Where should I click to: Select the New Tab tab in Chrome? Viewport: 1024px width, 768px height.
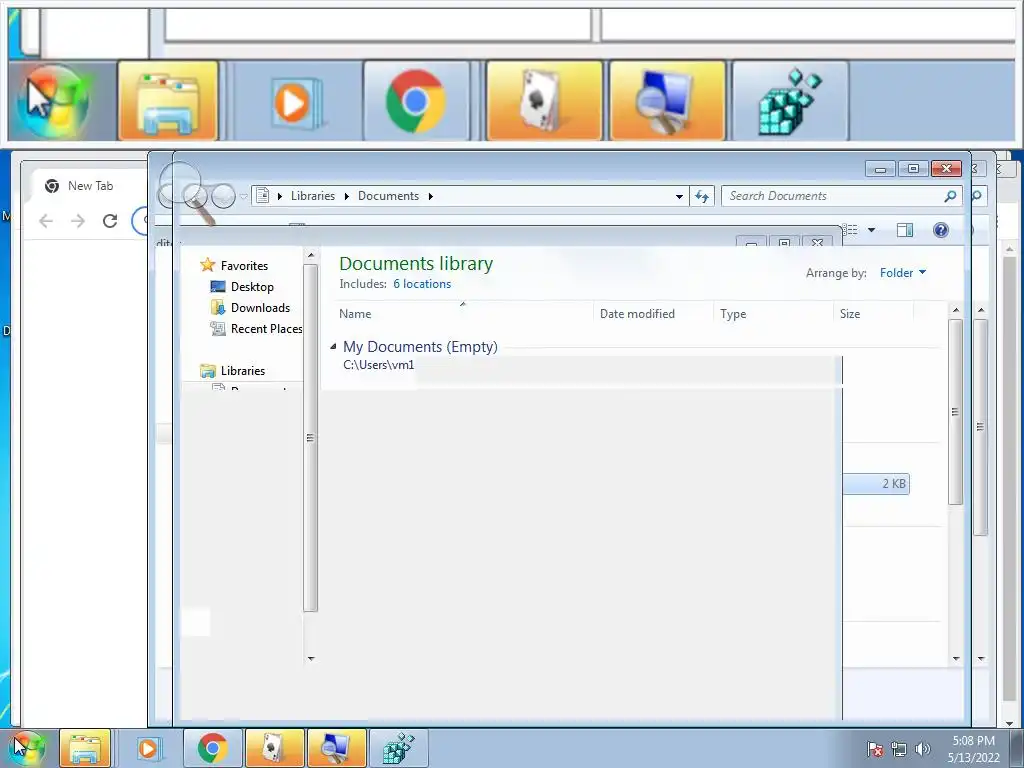pos(90,186)
